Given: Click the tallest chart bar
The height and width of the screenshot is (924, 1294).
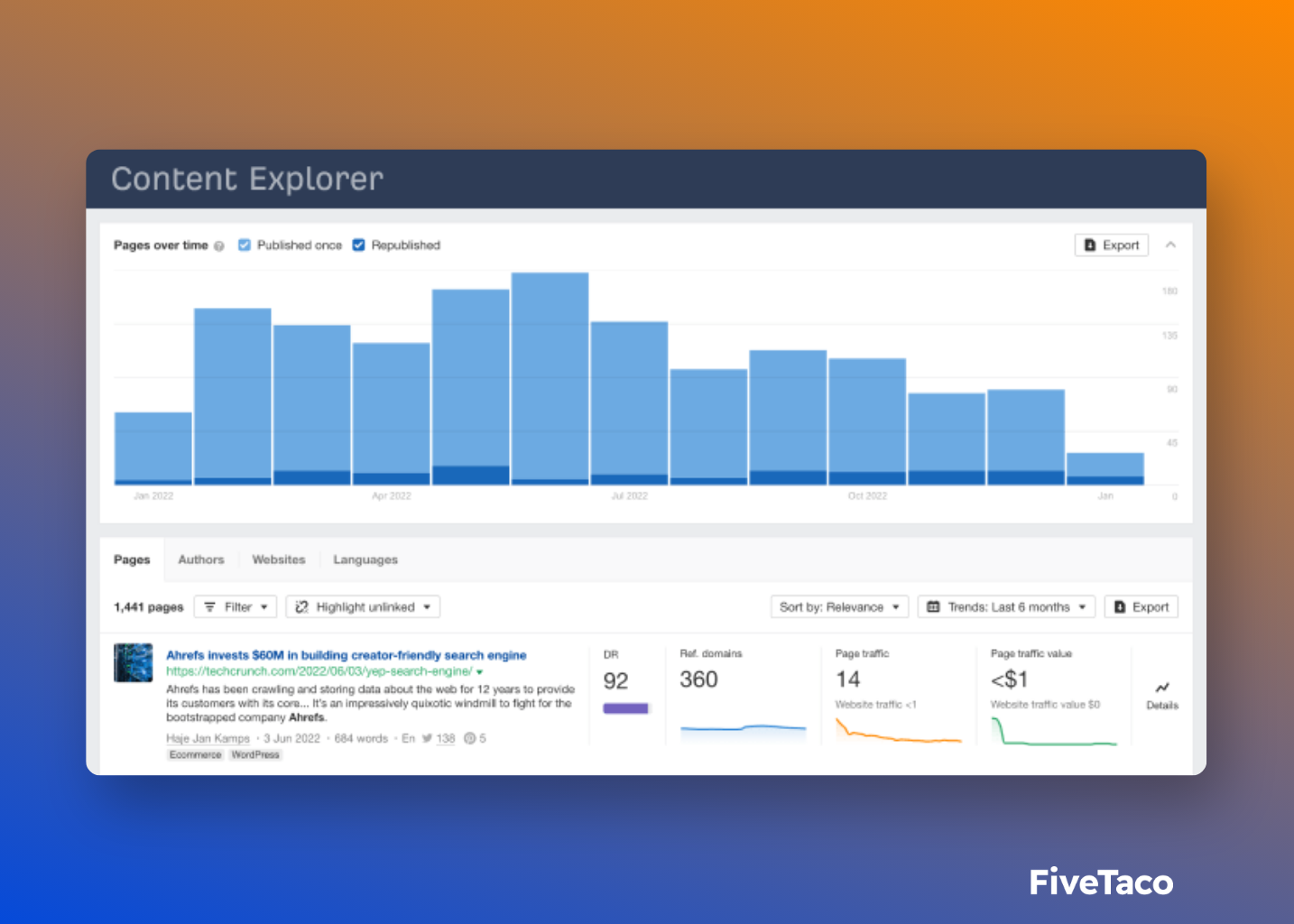Looking at the screenshot, I should [550, 378].
